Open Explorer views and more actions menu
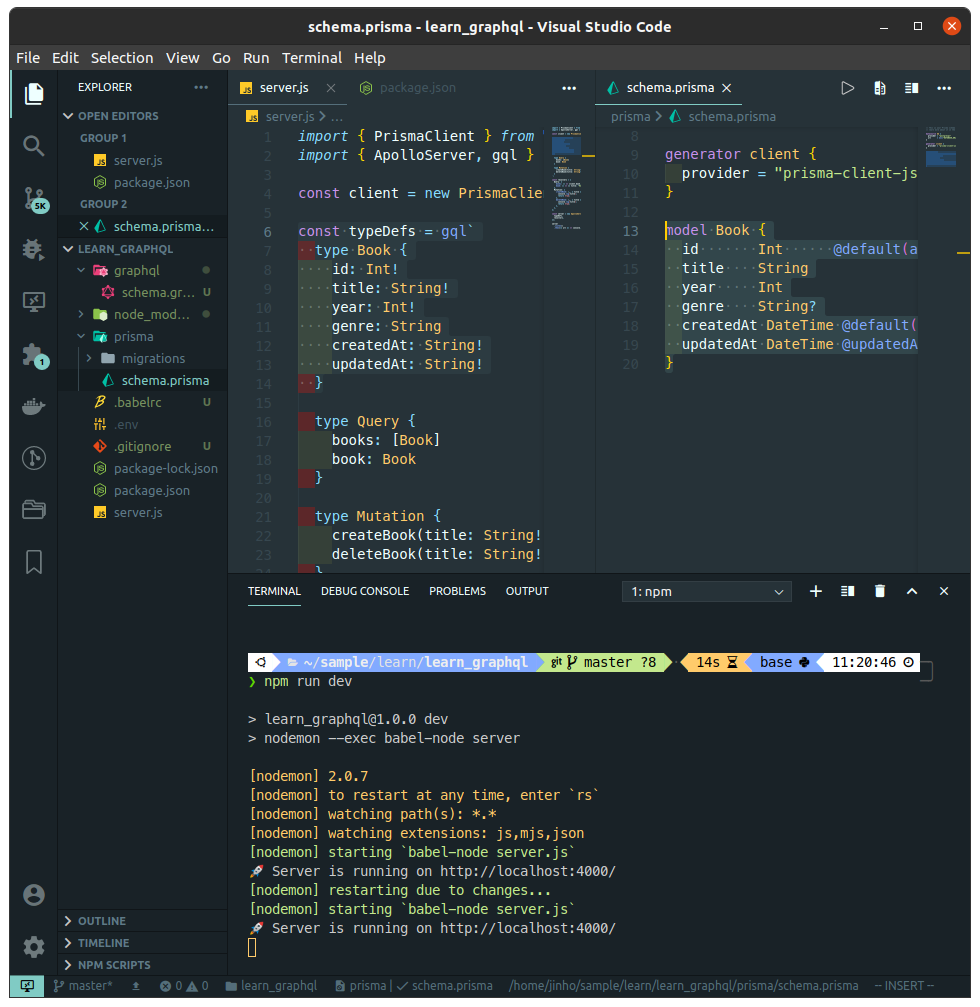 coord(201,87)
